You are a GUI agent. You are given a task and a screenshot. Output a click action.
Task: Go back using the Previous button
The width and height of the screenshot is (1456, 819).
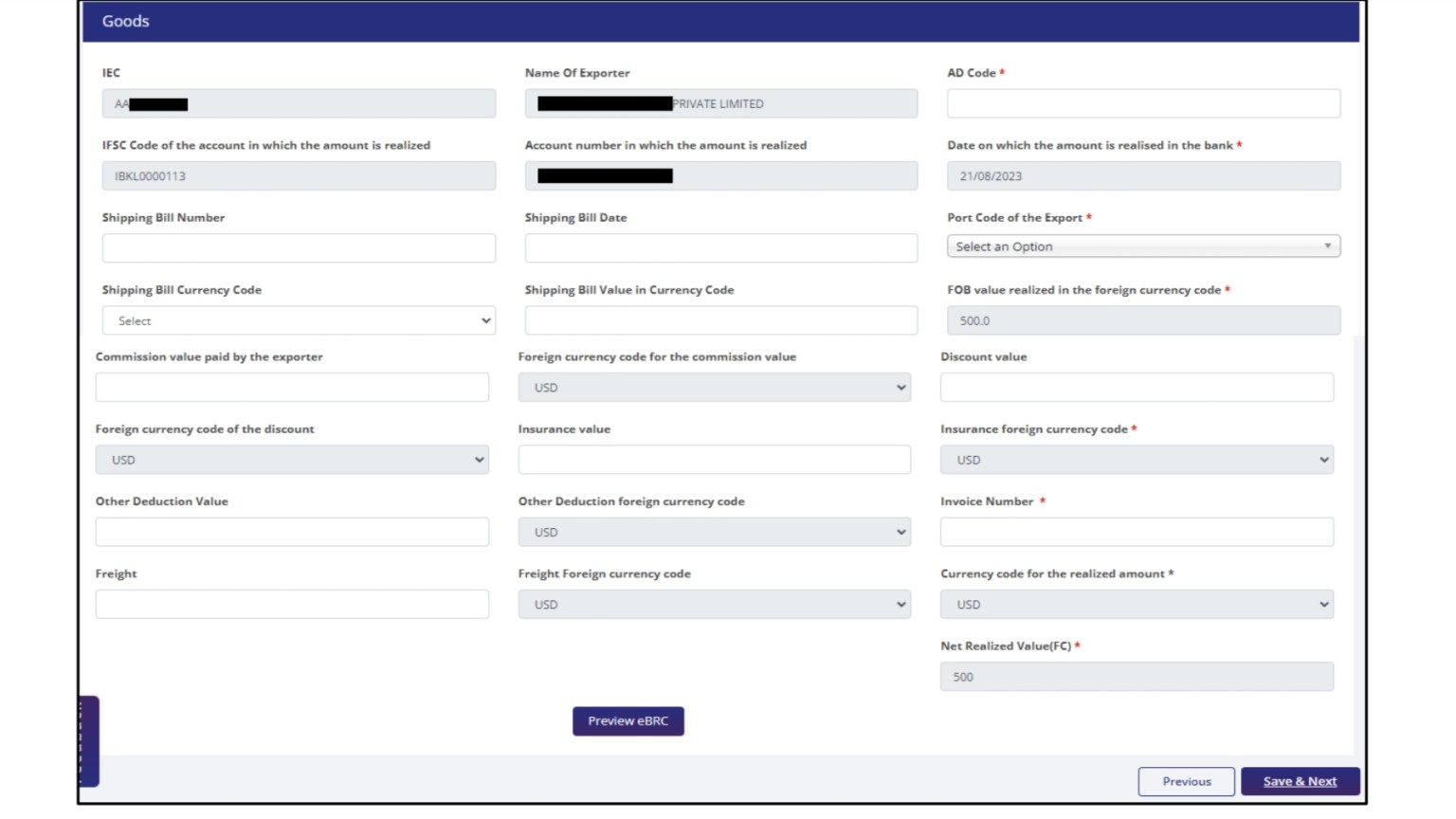coord(1185,780)
